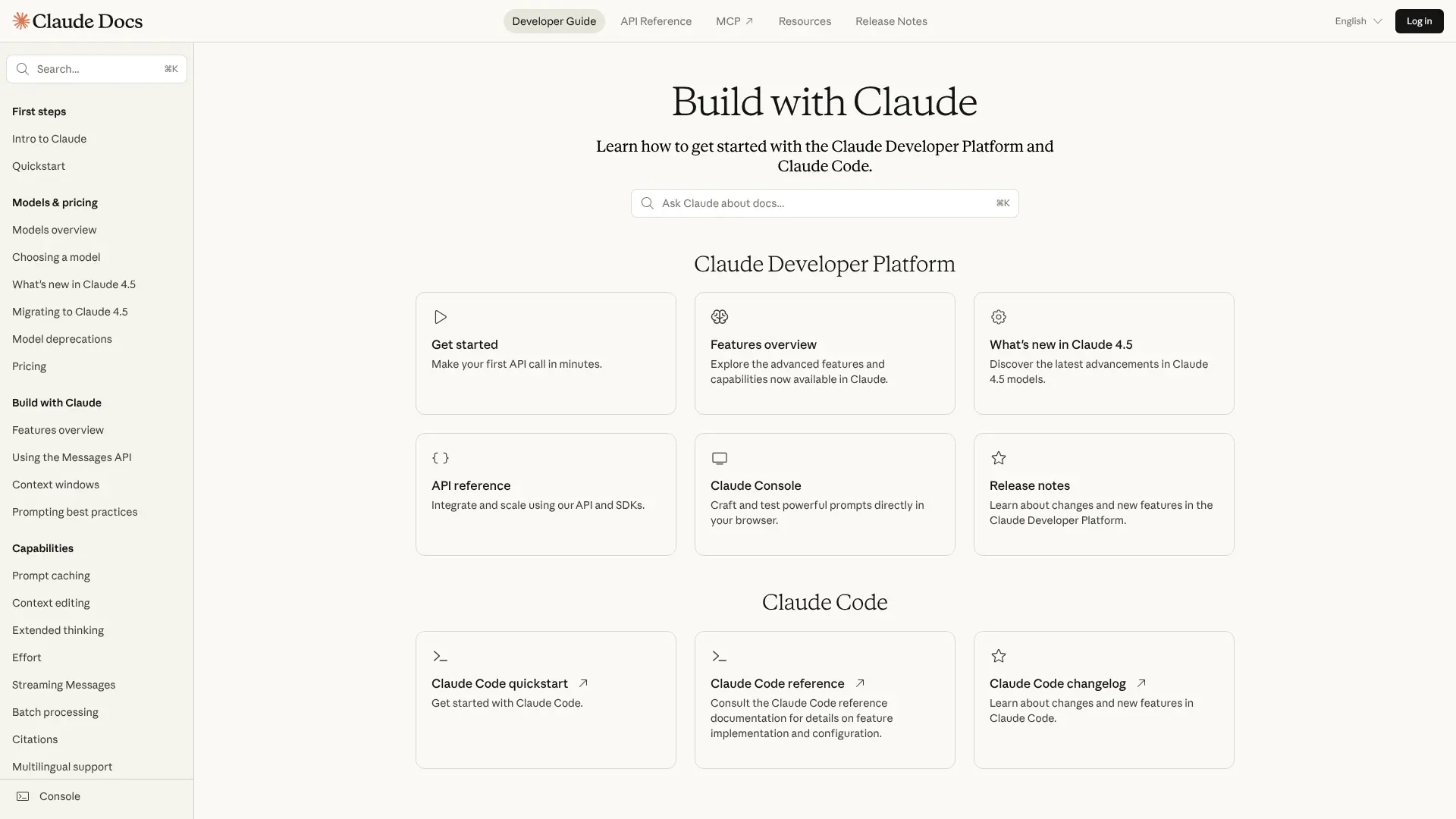Go to Context windows page
The image size is (1456, 819).
[55, 485]
